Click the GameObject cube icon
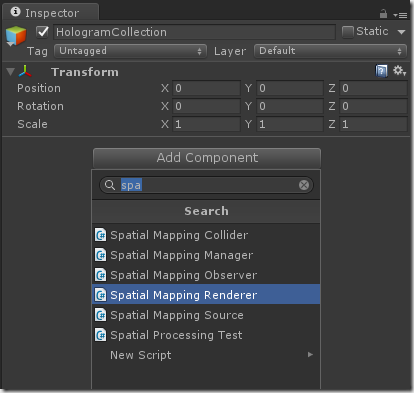This screenshot has width=414, height=393. coord(16,36)
